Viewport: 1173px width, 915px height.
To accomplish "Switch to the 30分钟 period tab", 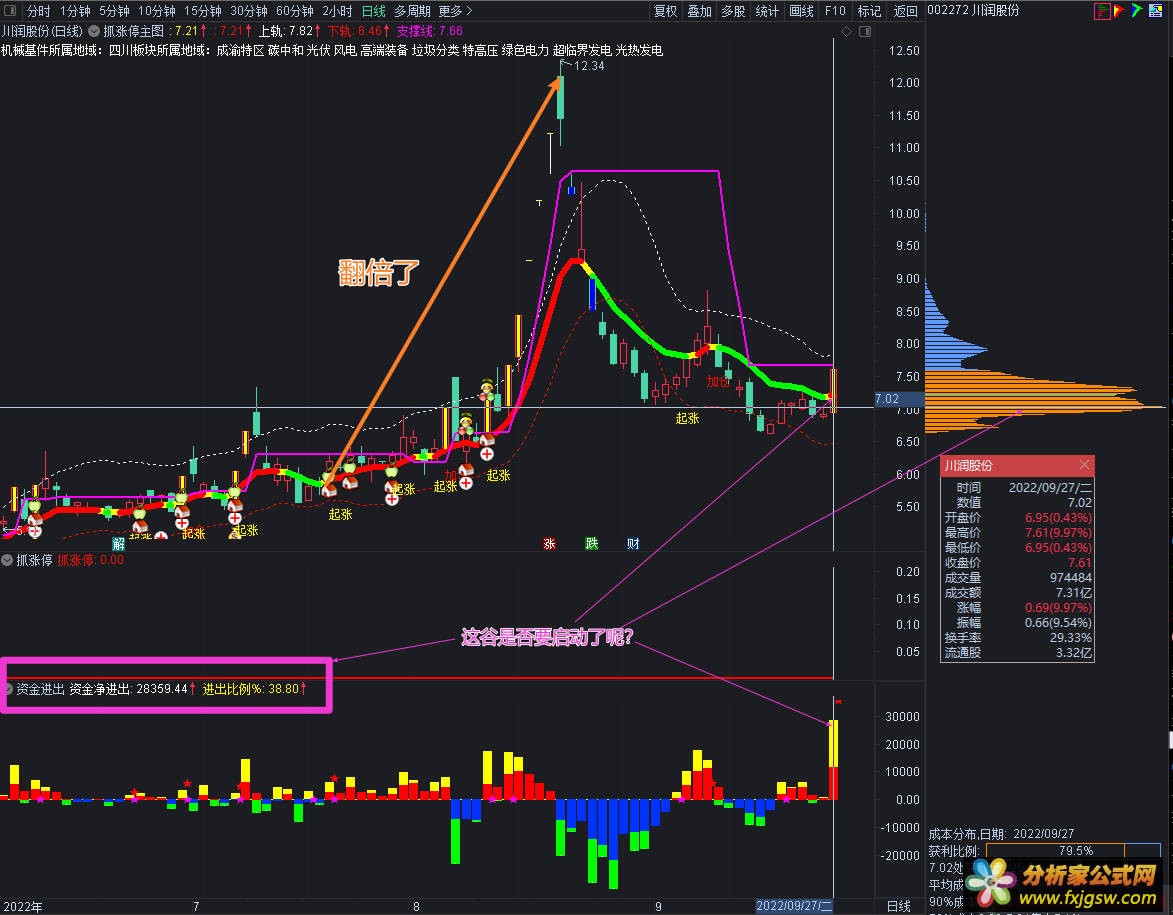I will tap(248, 11).
